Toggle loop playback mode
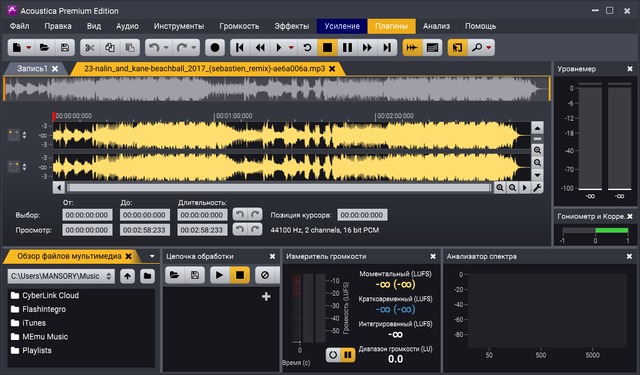 click(x=307, y=48)
